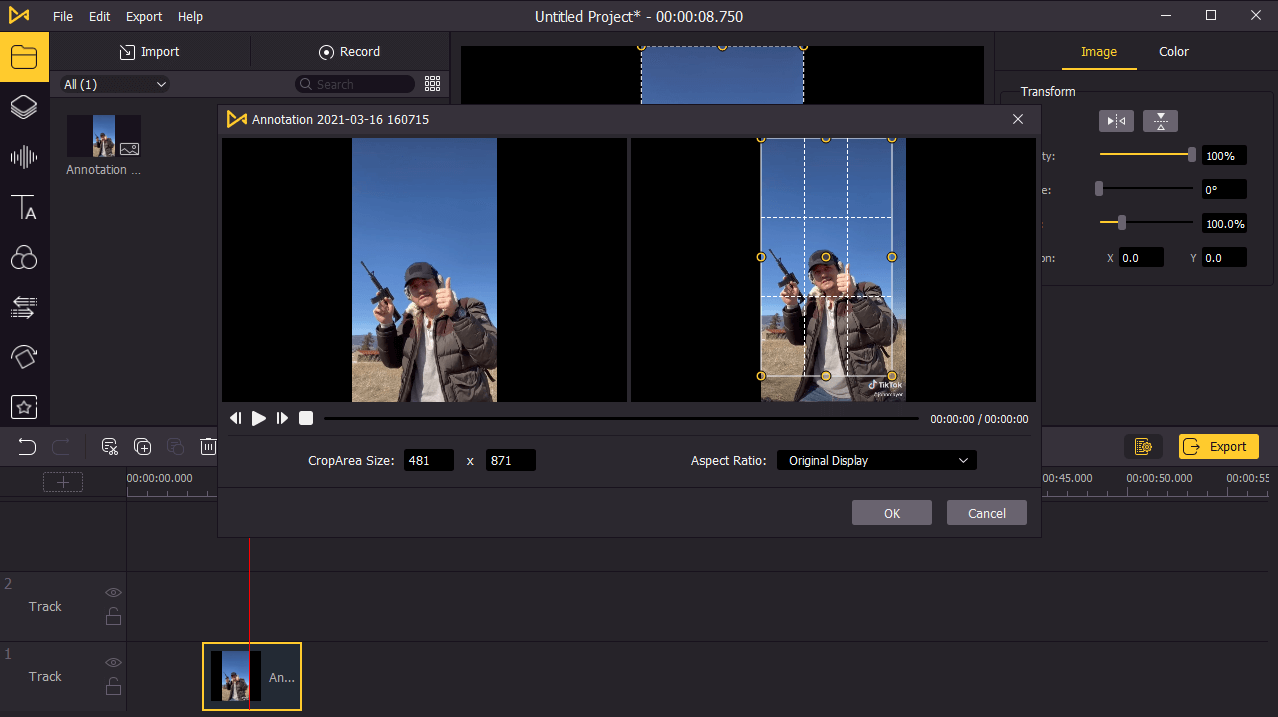Toggle visibility of Track 2
1278x717 pixels.
pyautogui.click(x=113, y=592)
